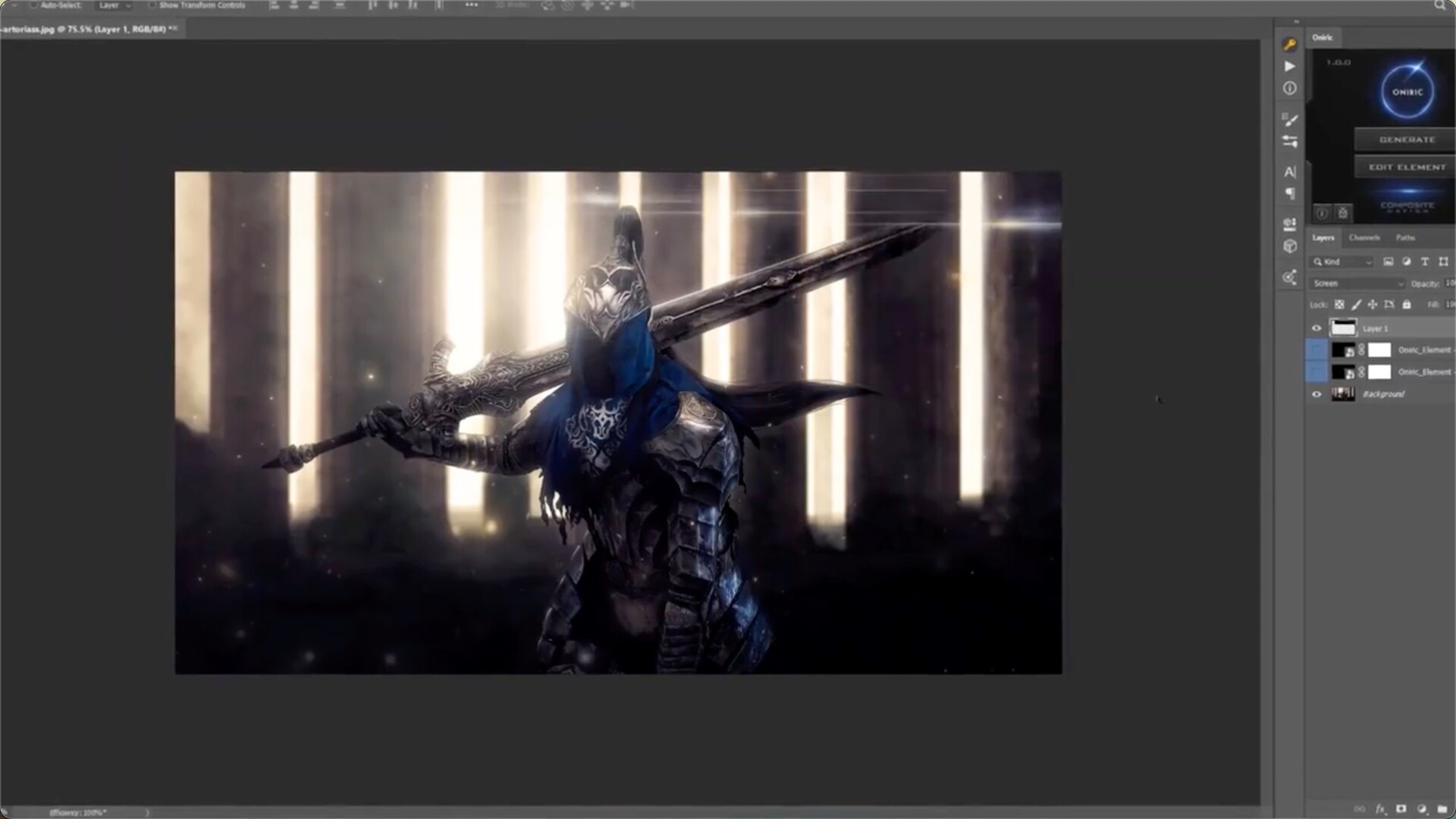Select the Layer 1 layer name
The width and height of the screenshot is (1456, 819).
(x=1375, y=328)
